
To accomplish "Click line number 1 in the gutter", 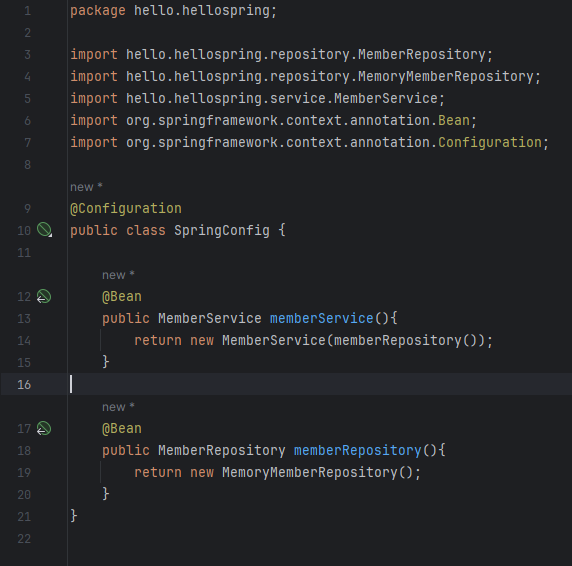I will point(27,11).
